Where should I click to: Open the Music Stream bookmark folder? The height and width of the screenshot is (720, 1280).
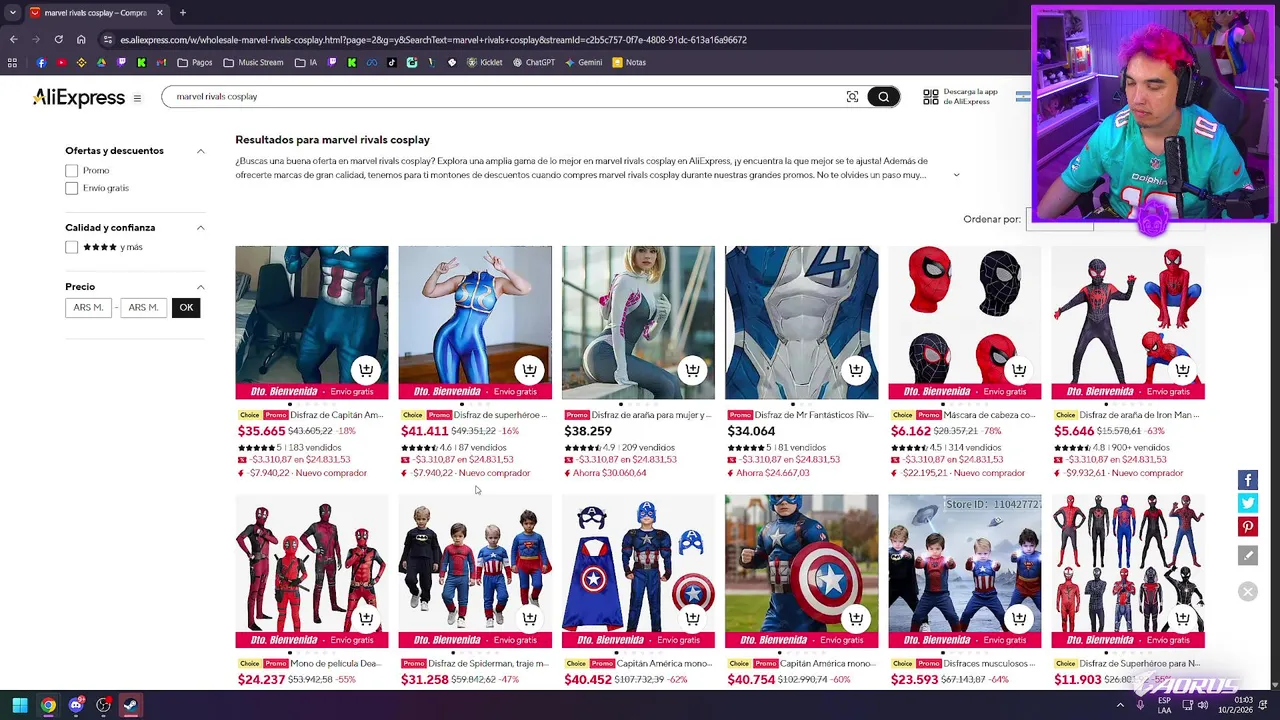point(254,62)
